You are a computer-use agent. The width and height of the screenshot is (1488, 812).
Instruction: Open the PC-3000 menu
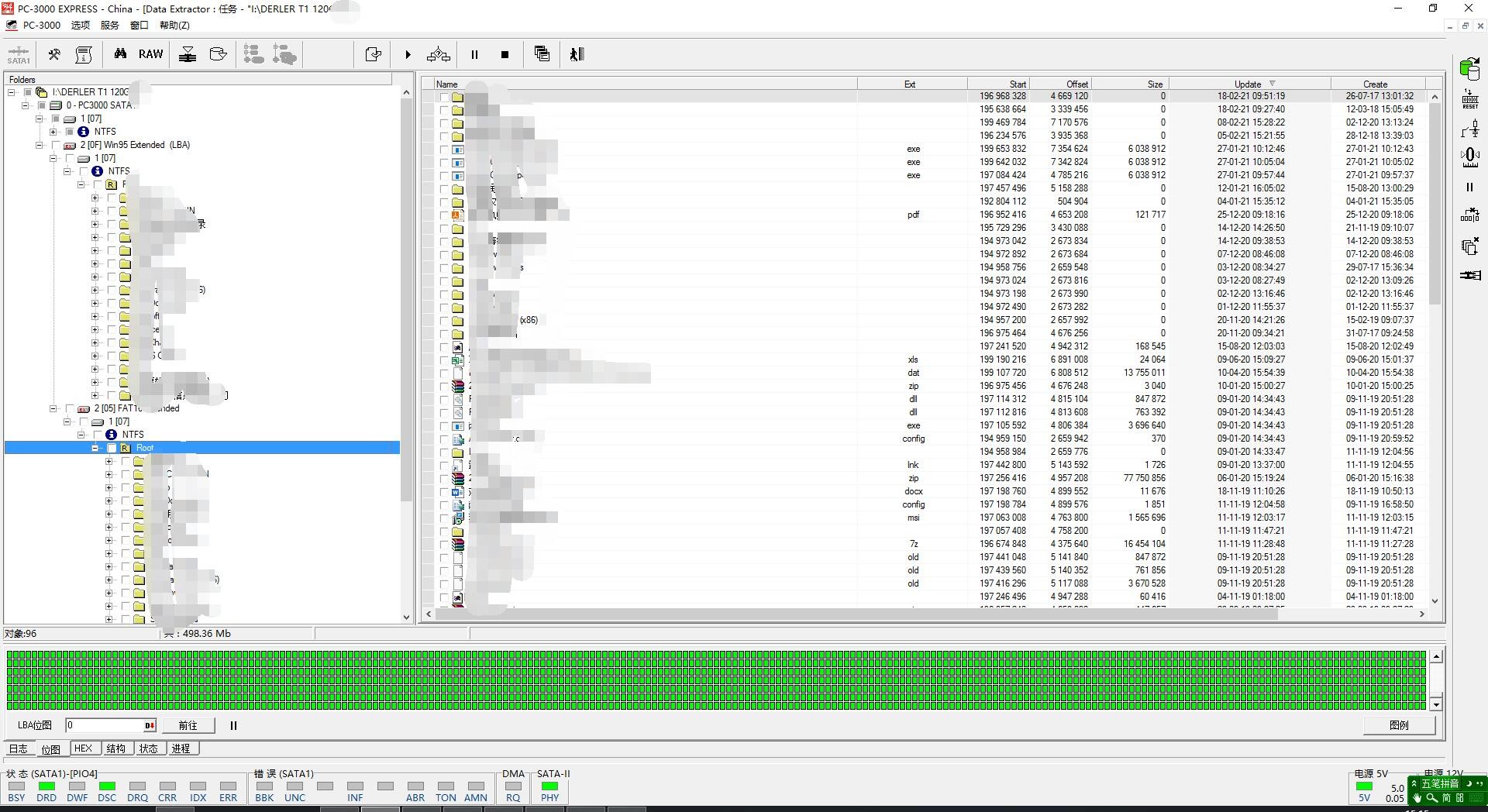pyautogui.click(x=41, y=25)
